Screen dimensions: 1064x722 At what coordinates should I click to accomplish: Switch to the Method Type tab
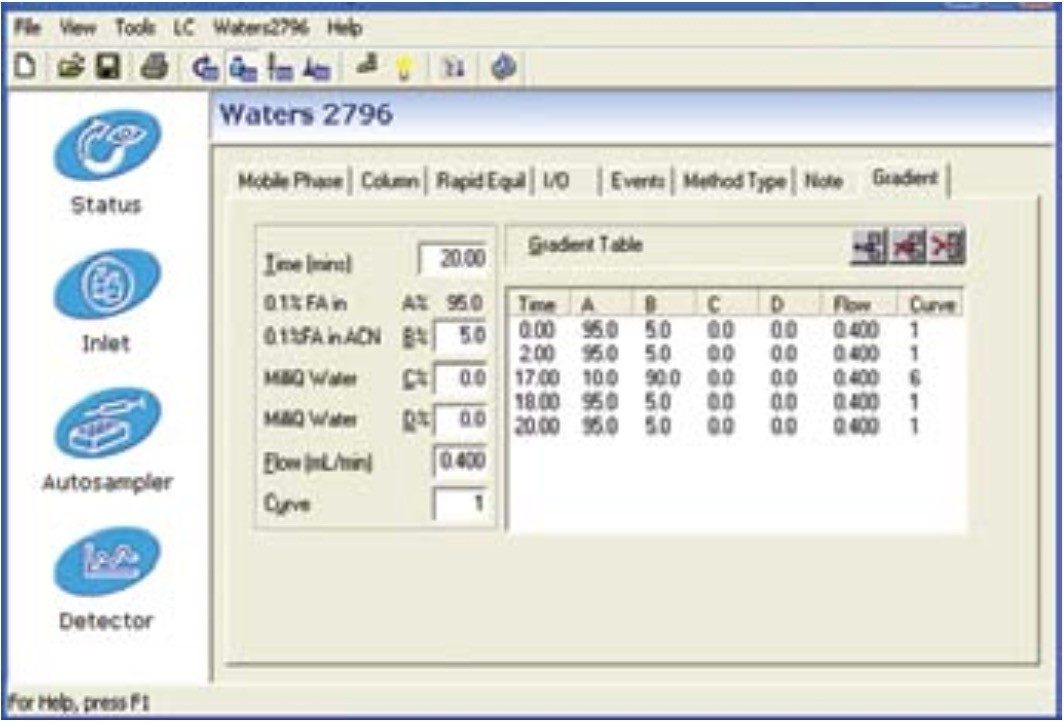pyautogui.click(x=734, y=181)
